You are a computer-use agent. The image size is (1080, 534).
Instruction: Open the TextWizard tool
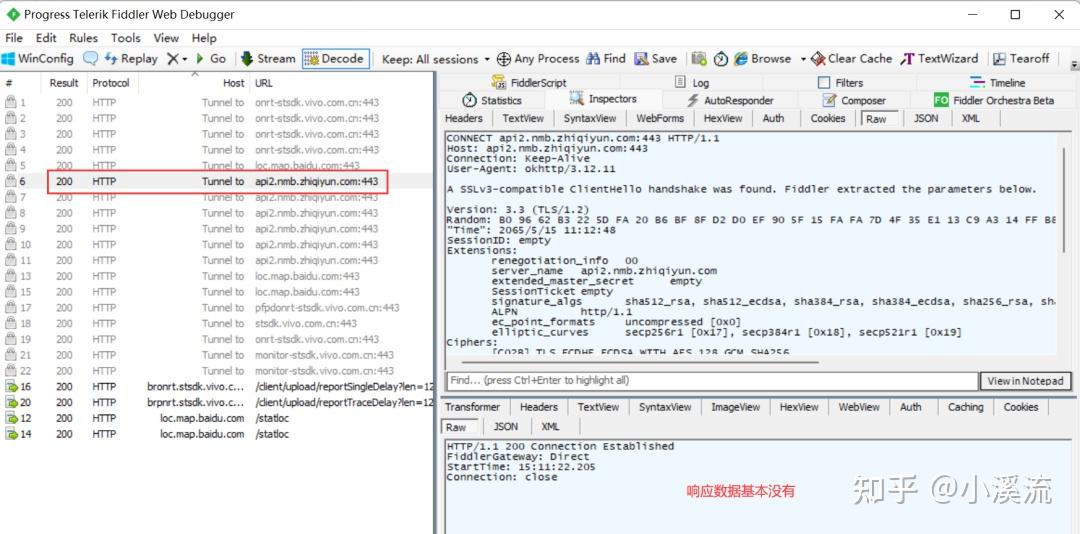pyautogui.click(x=939, y=59)
